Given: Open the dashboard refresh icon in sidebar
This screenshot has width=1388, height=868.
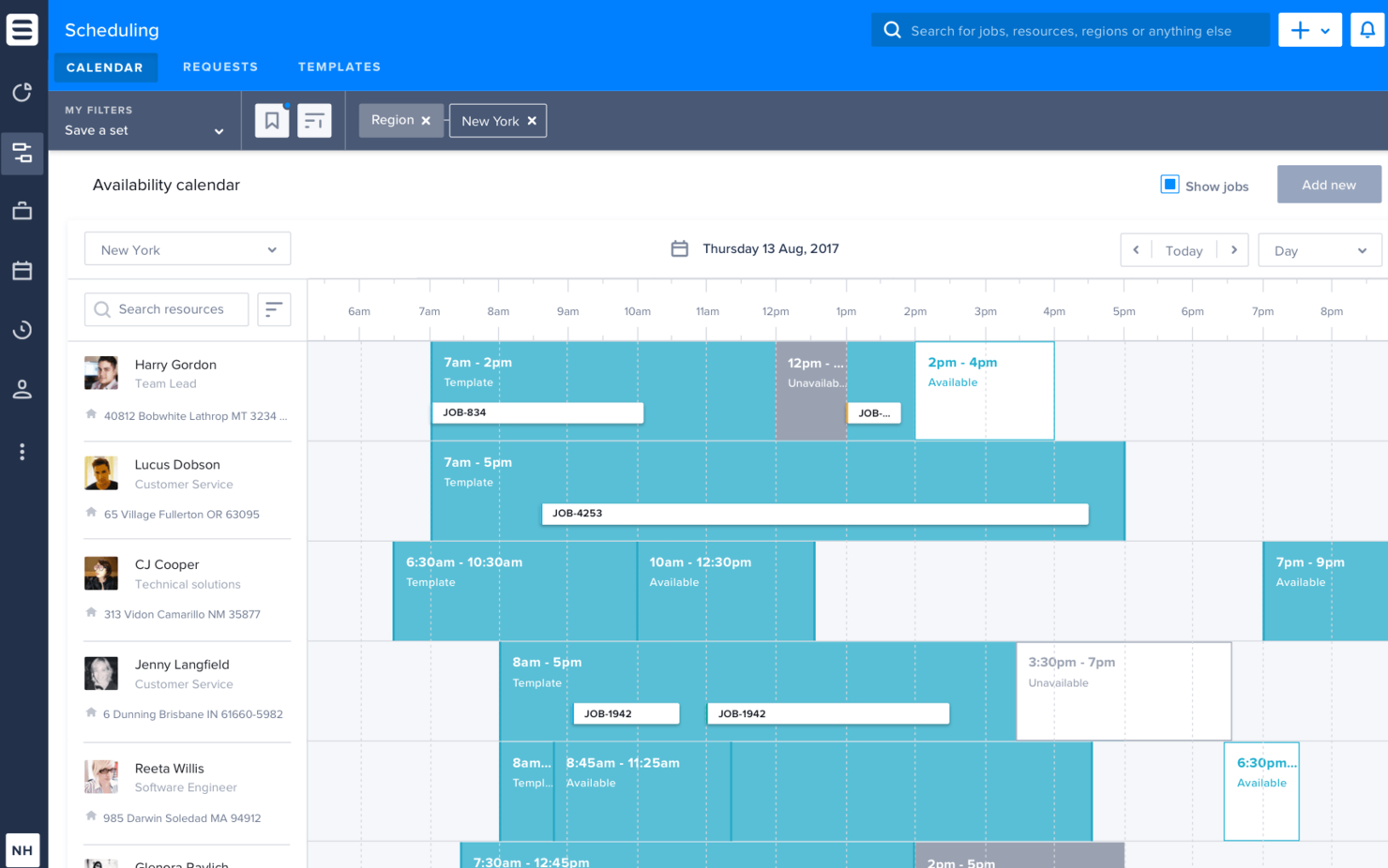Looking at the screenshot, I should (22, 92).
